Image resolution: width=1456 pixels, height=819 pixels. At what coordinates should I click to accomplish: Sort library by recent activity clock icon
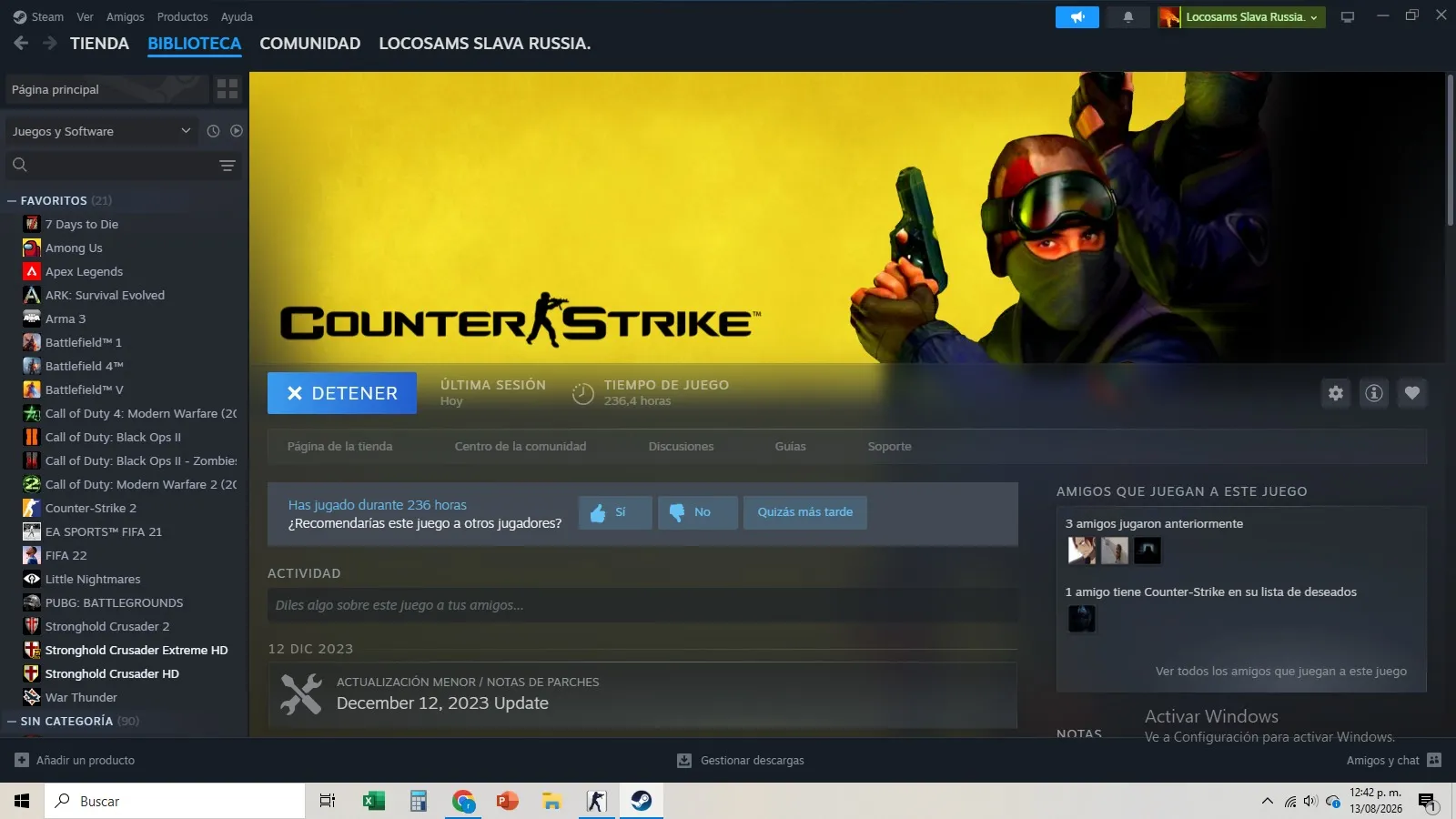point(213,131)
